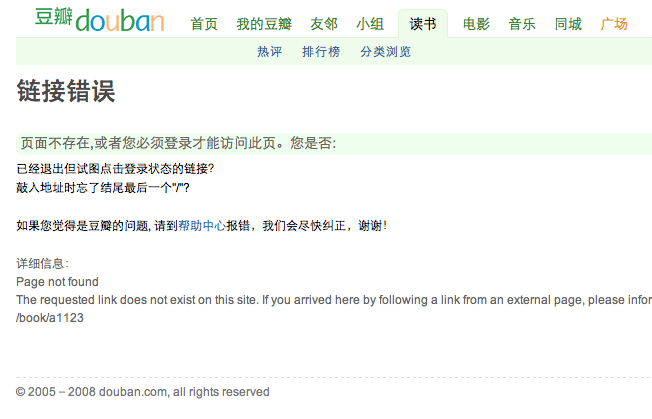Open the orange 广场 link
652x419 pixels.
614,24
